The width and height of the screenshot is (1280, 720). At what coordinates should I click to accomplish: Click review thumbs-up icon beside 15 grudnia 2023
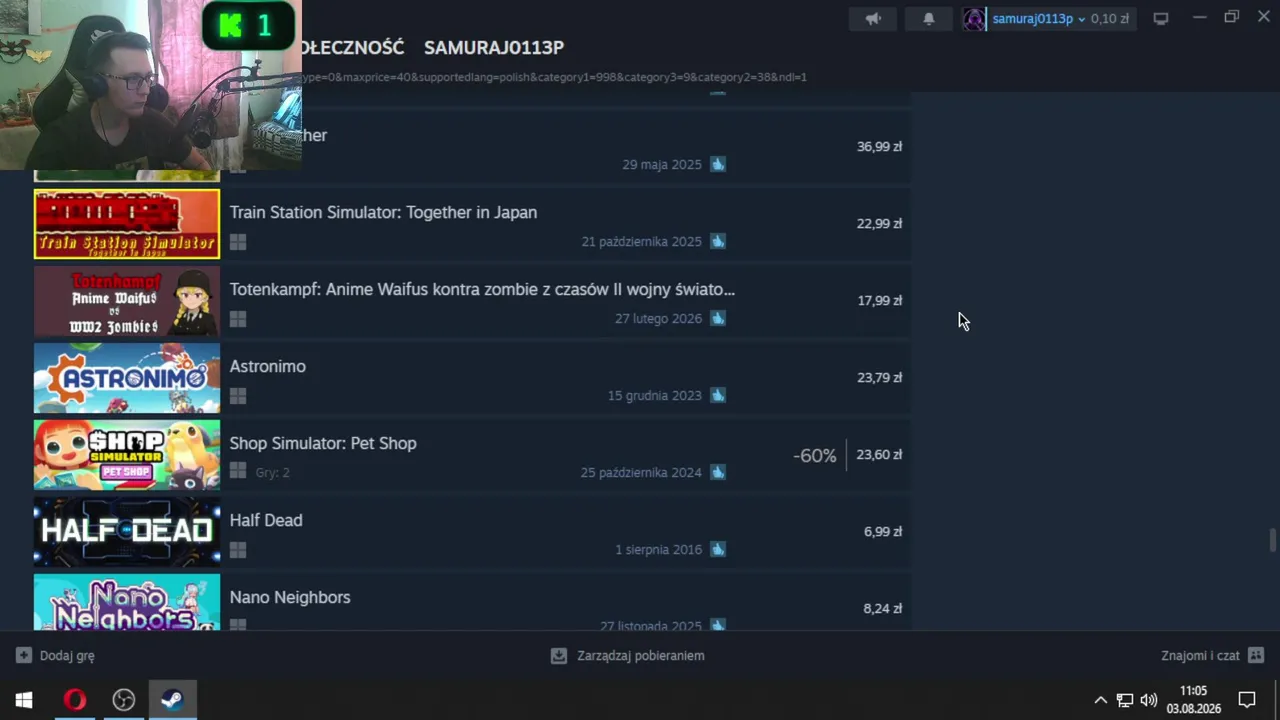coord(718,395)
